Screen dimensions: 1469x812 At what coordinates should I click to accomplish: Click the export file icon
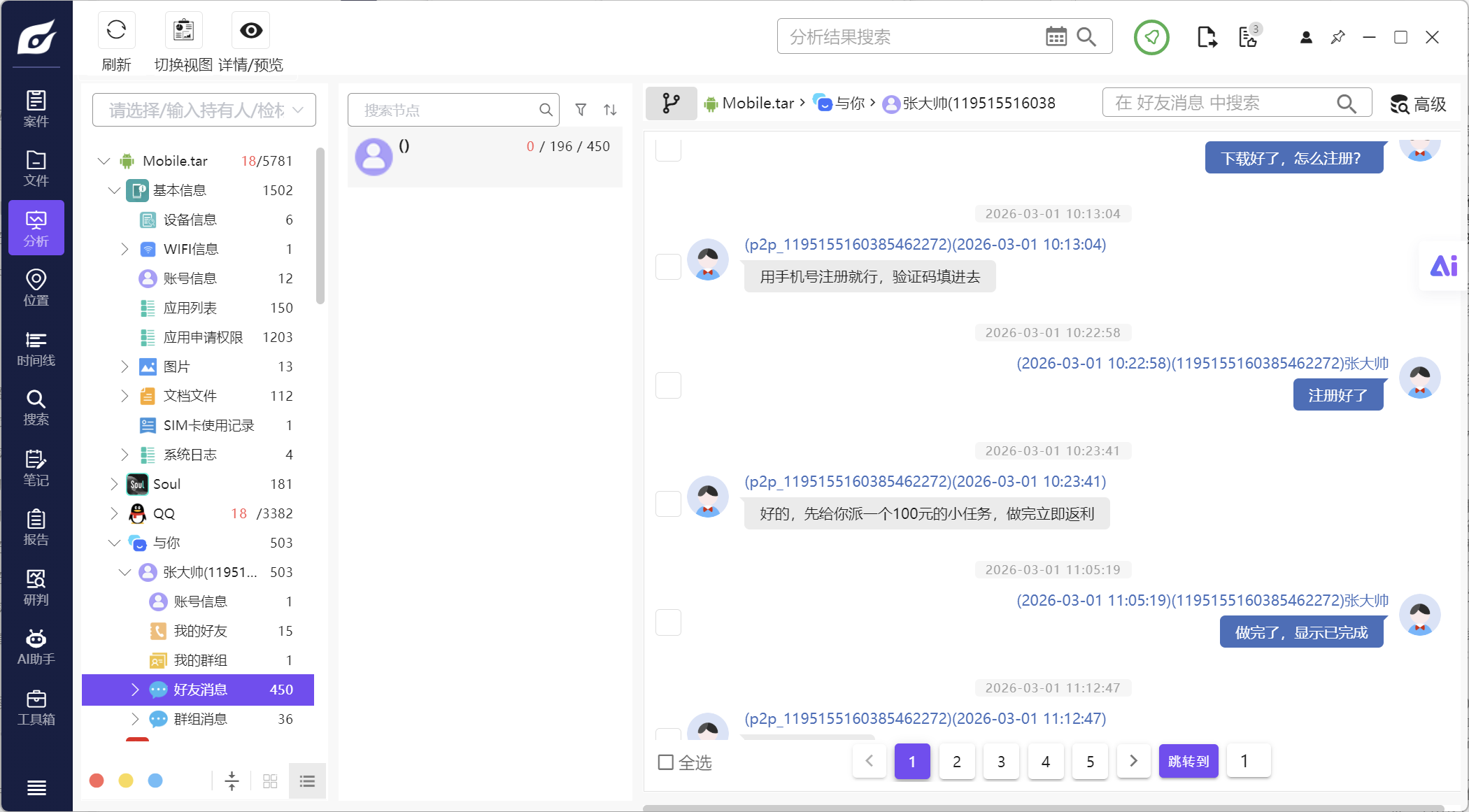pos(1207,37)
